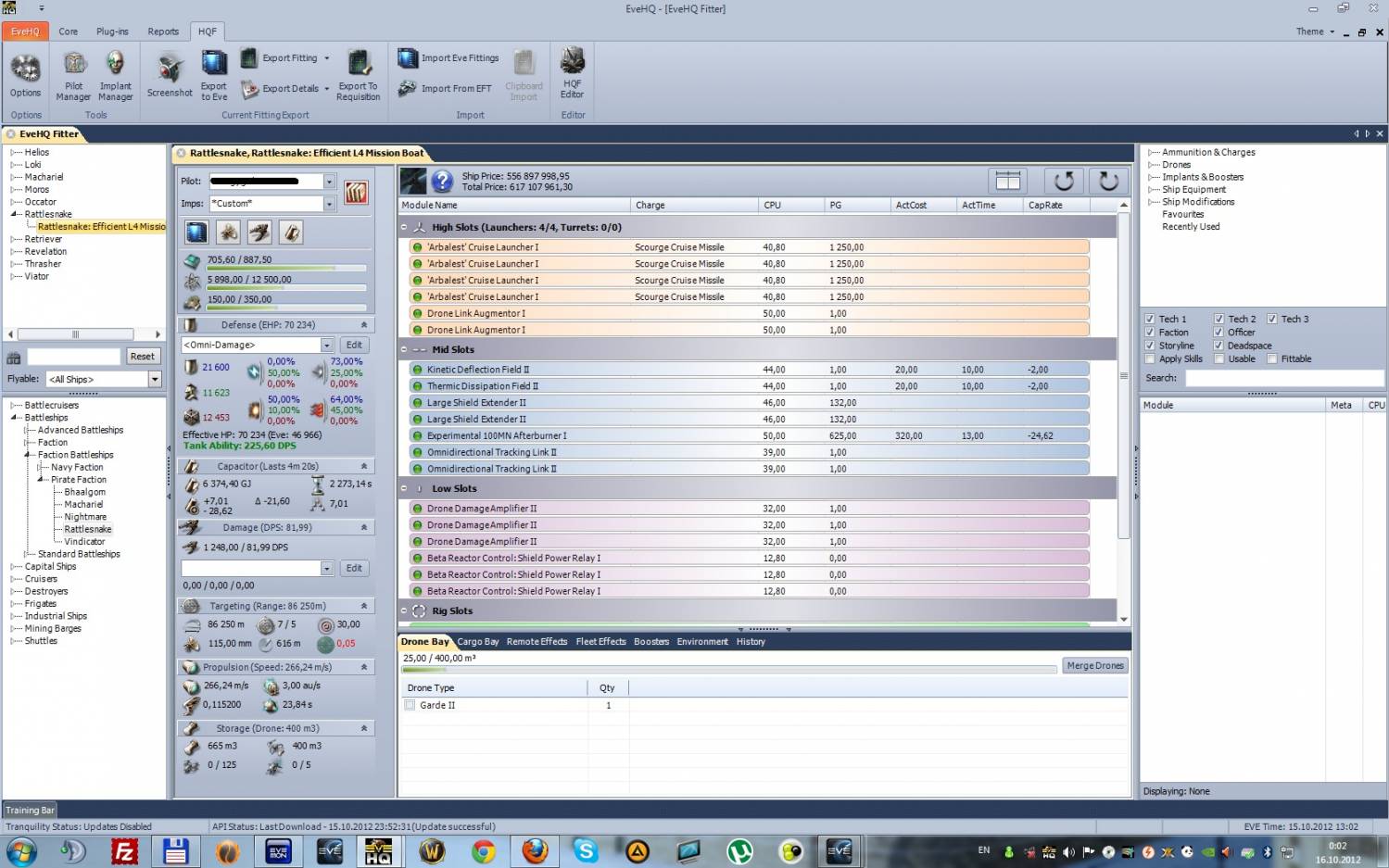Click the undo arrow button
This screenshot has height=868, width=1389.
pyautogui.click(x=1064, y=181)
